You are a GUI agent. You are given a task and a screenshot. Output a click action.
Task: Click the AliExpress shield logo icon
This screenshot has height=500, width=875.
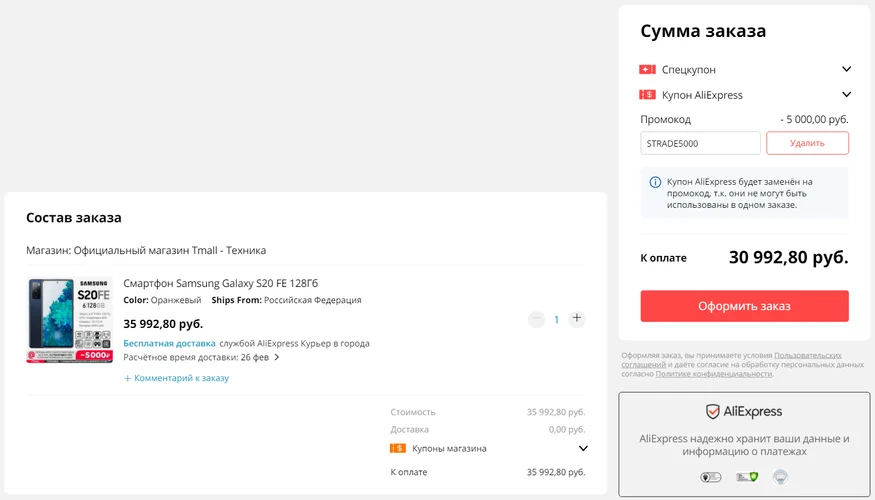point(713,412)
